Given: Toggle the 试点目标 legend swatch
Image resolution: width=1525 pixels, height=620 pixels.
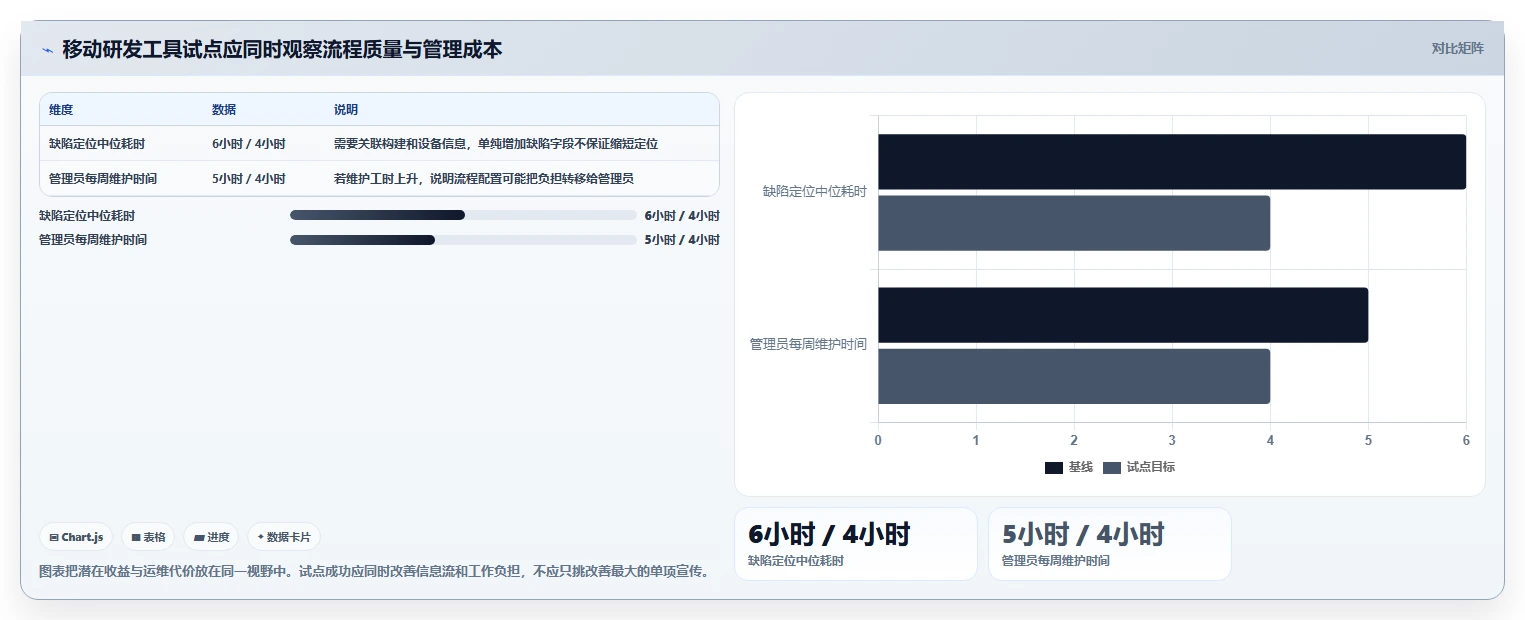Looking at the screenshot, I should [x=1112, y=467].
